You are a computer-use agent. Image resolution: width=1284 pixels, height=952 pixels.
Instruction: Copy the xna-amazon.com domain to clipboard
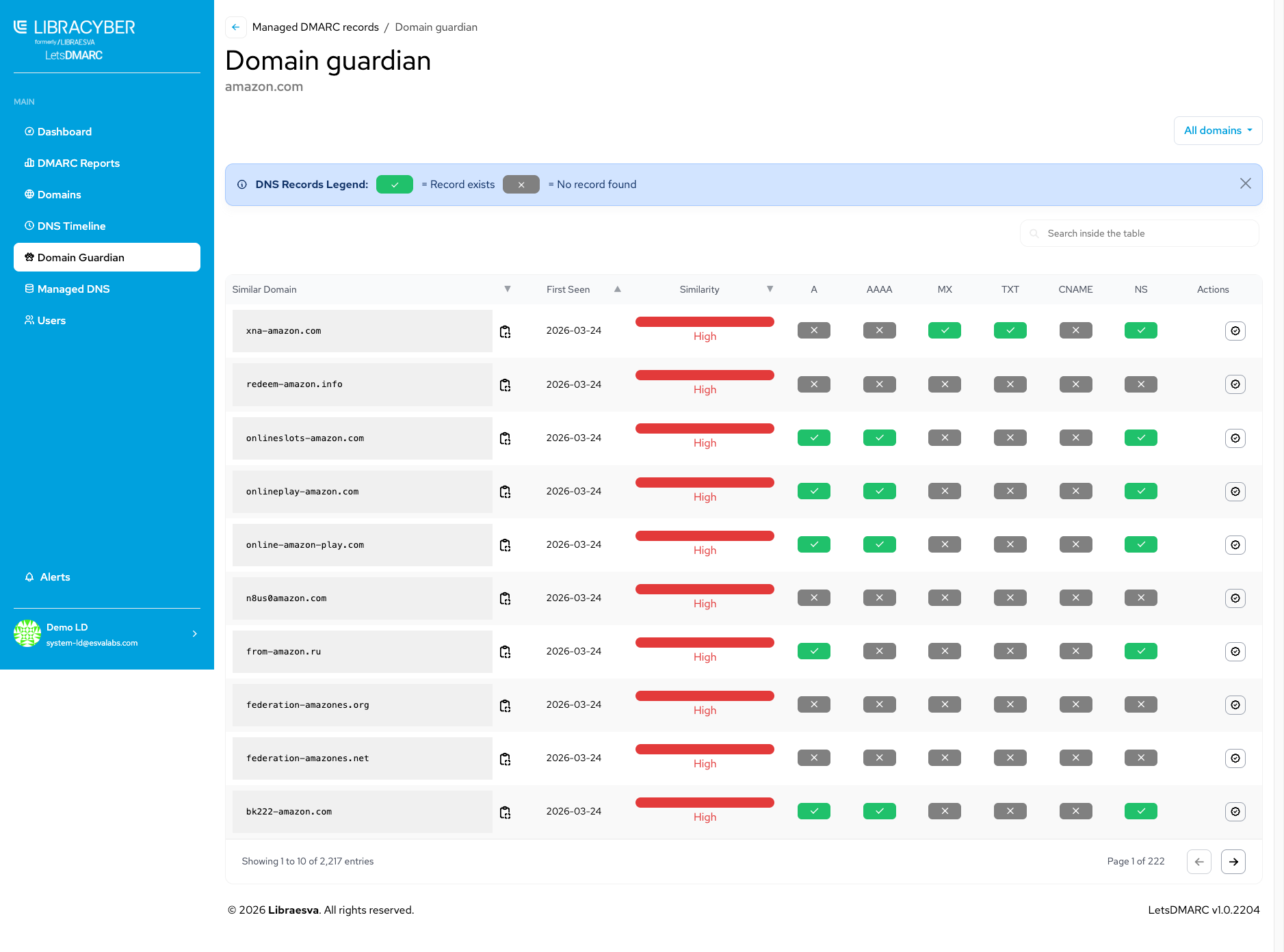(505, 332)
